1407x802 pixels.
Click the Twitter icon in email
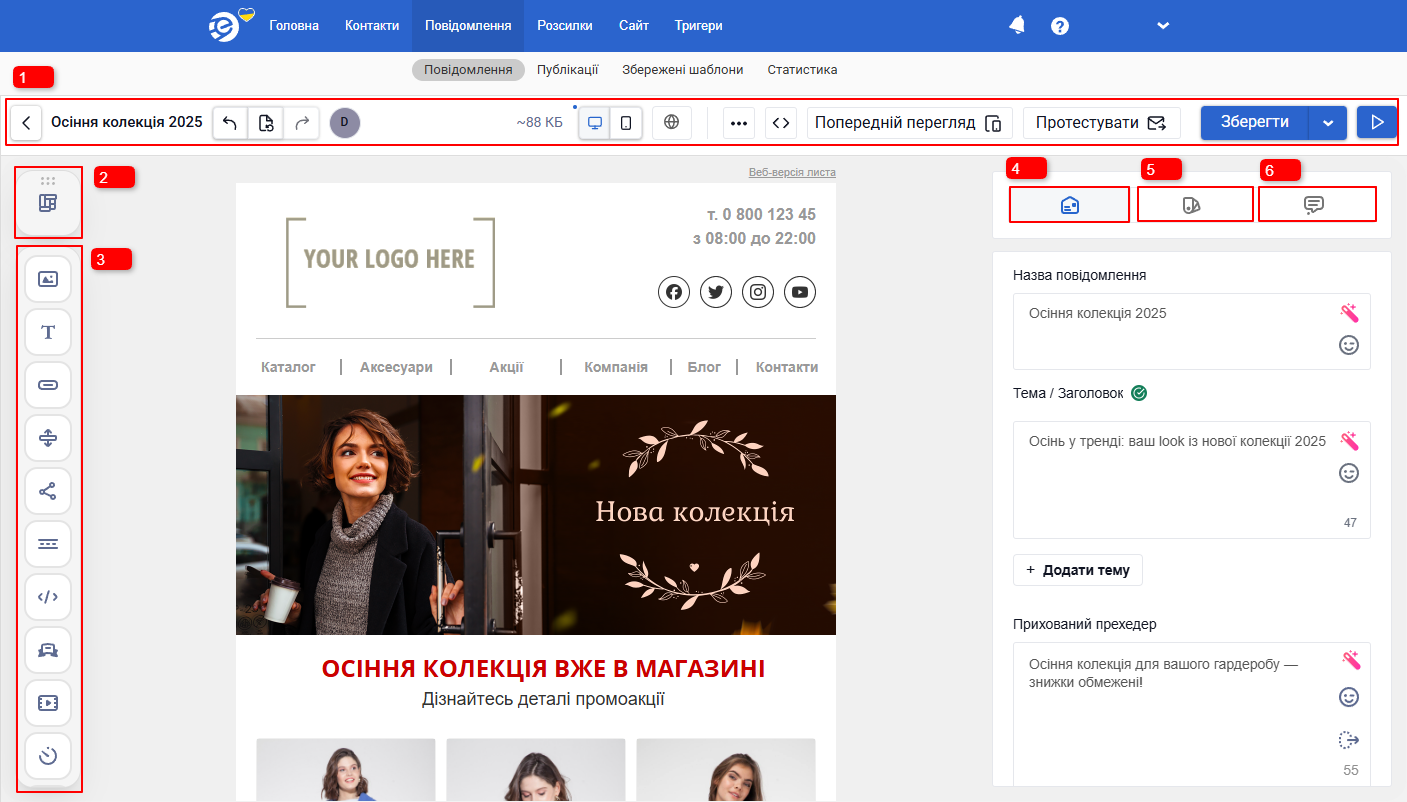(x=716, y=292)
